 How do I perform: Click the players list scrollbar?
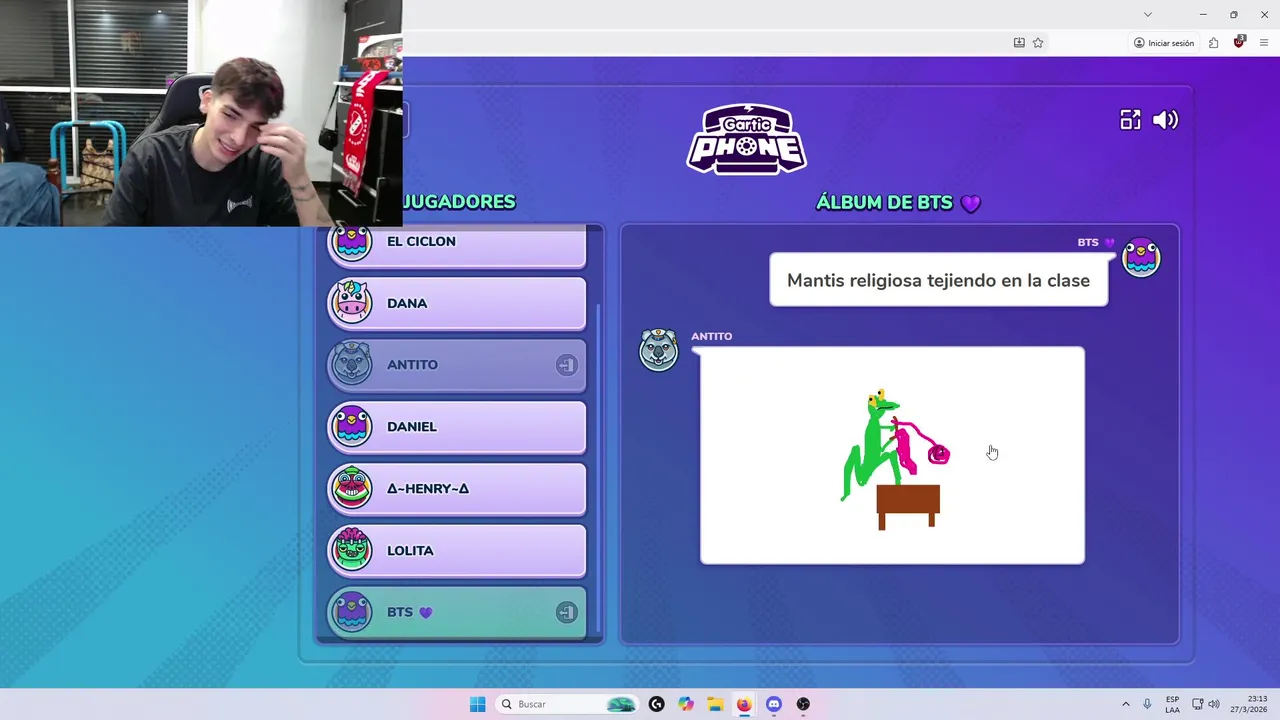599,468
